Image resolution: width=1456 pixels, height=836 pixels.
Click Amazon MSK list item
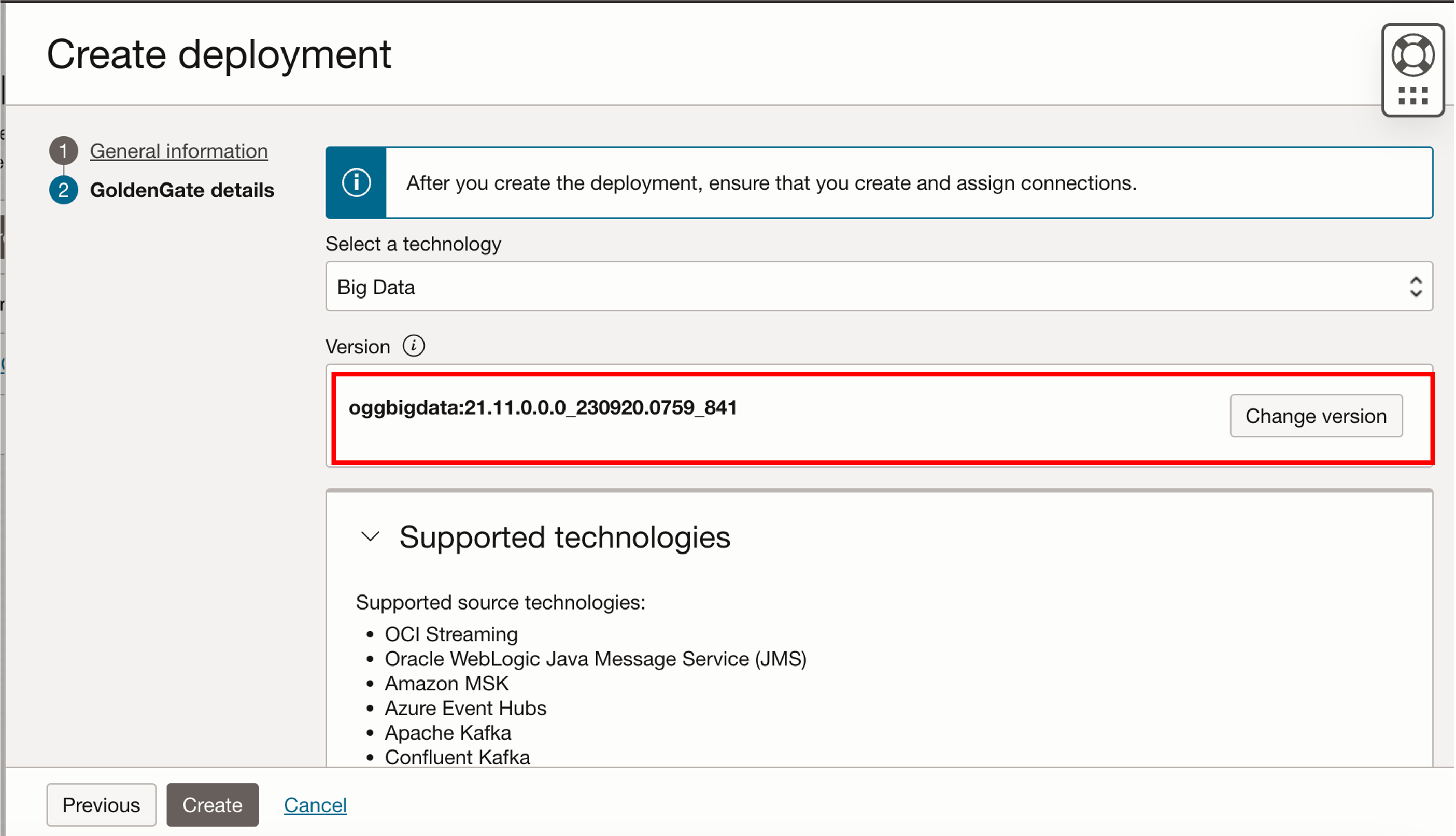447,683
